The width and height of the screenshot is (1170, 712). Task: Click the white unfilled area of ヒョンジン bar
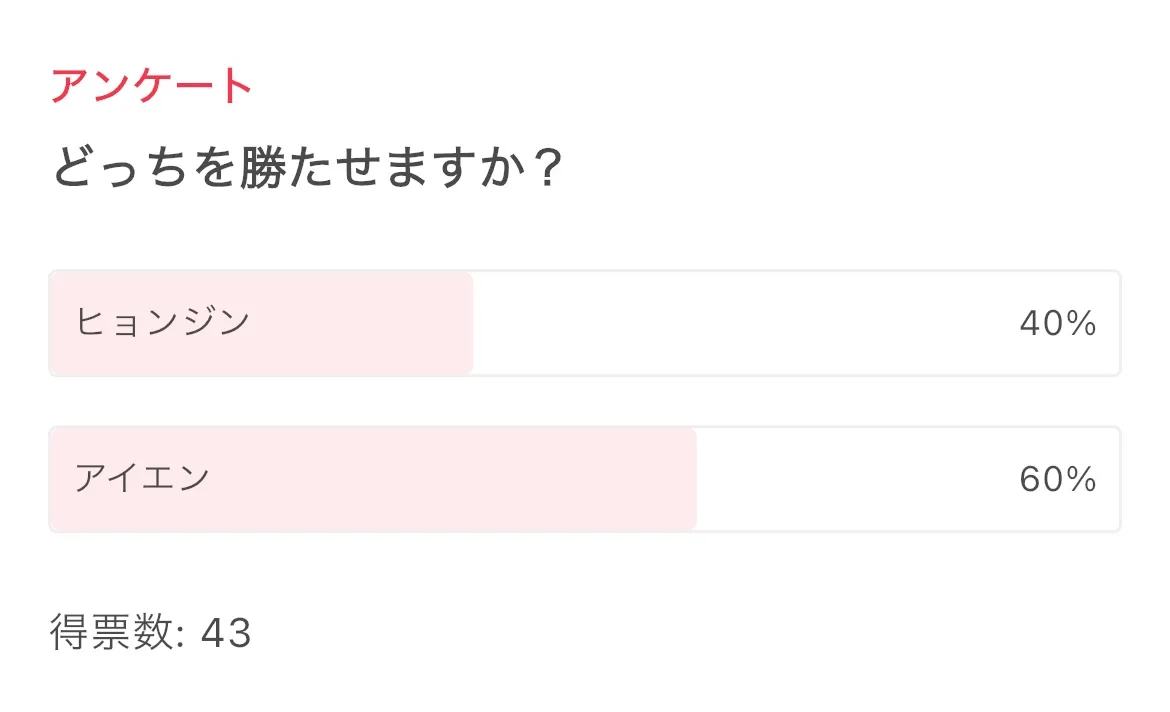[740, 323]
